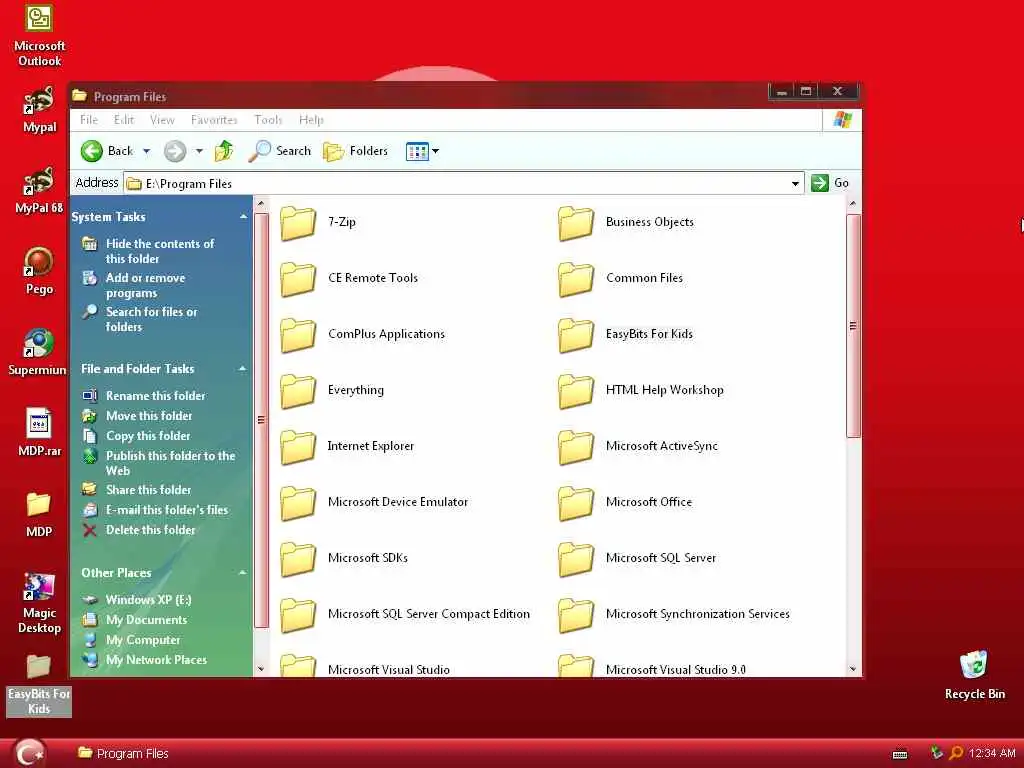This screenshot has width=1024, height=768.
Task: Select the HTML Help Workshop folder
Action: click(x=641, y=391)
